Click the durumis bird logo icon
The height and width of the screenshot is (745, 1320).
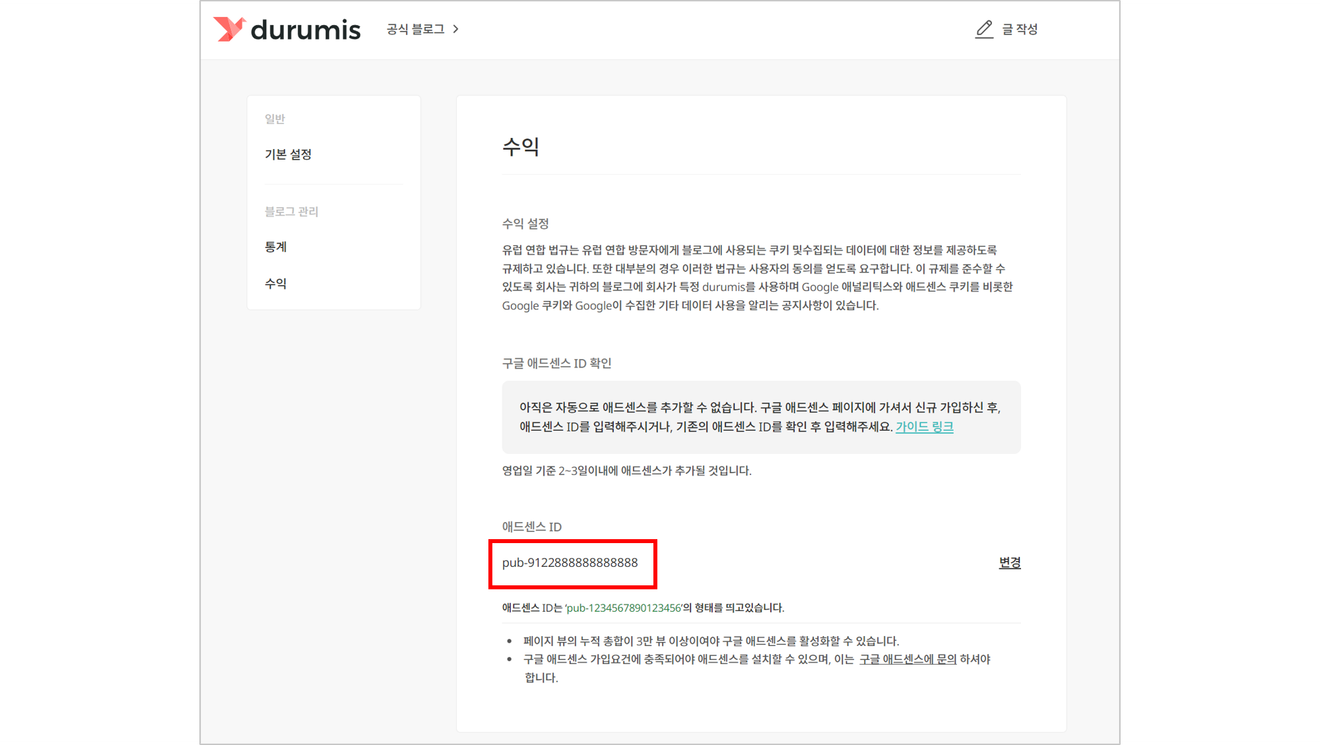pyautogui.click(x=229, y=29)
